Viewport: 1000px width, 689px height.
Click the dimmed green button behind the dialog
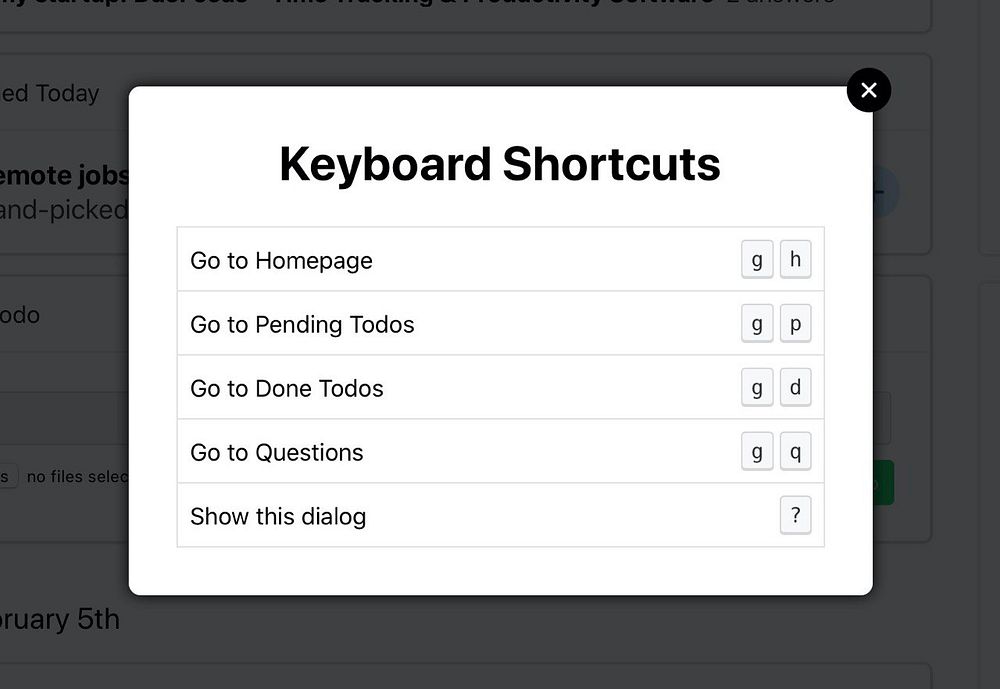(883, 483)
